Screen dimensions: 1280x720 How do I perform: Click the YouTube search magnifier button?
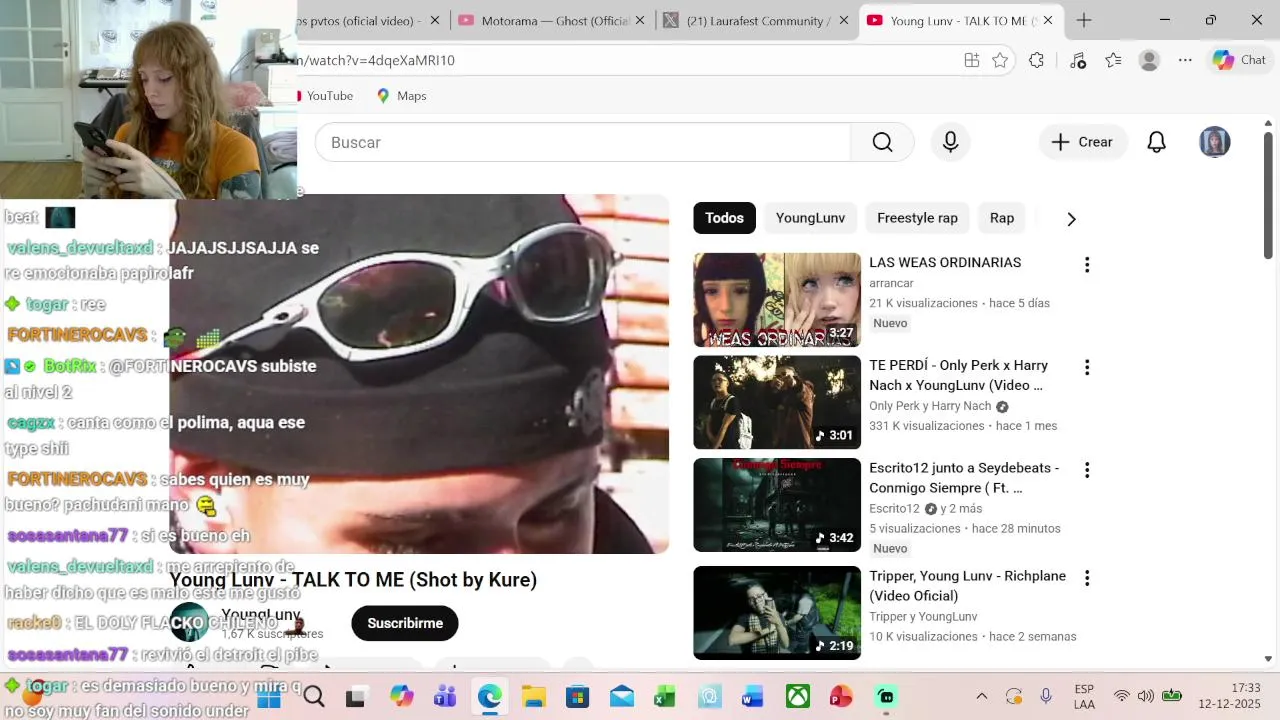point(882,142)
